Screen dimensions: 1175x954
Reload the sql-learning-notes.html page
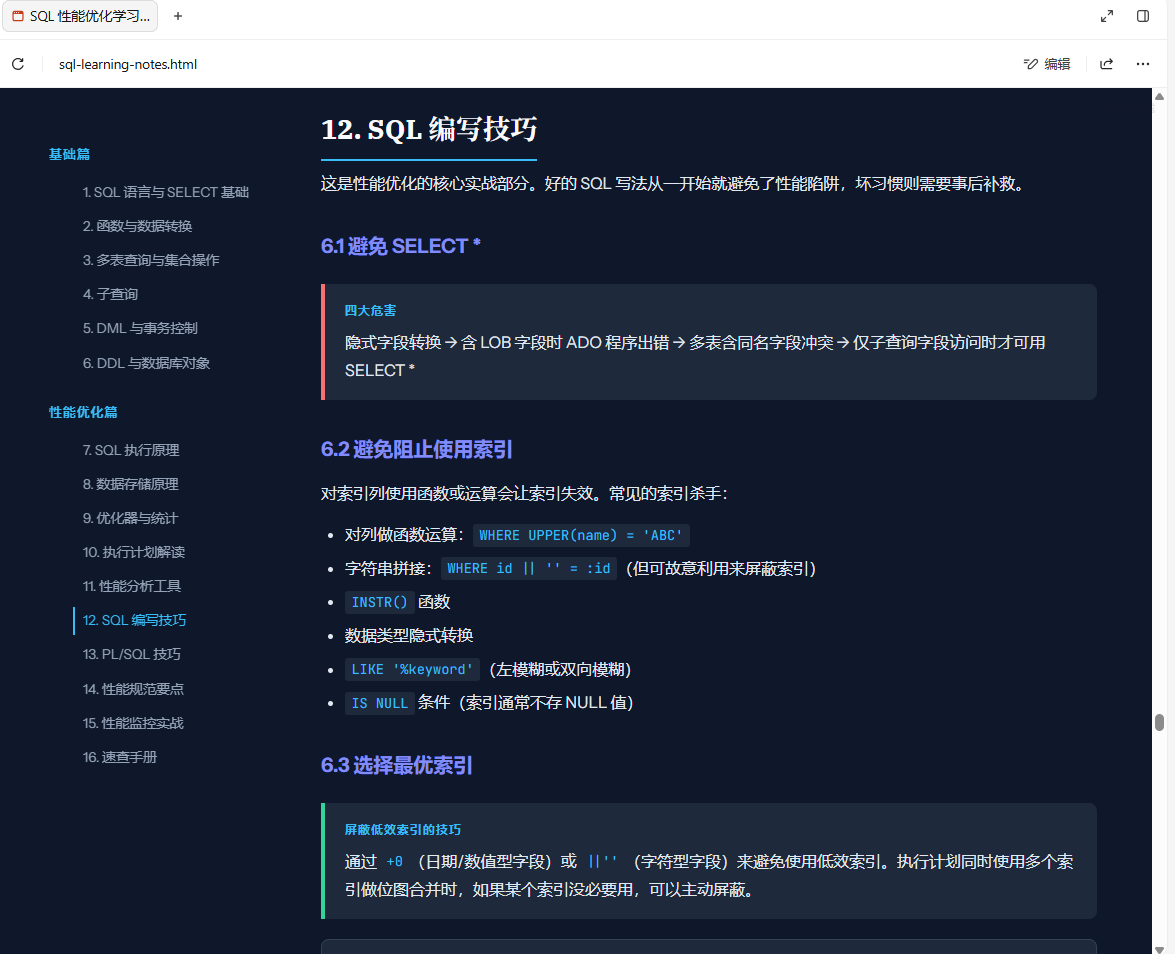18,64
